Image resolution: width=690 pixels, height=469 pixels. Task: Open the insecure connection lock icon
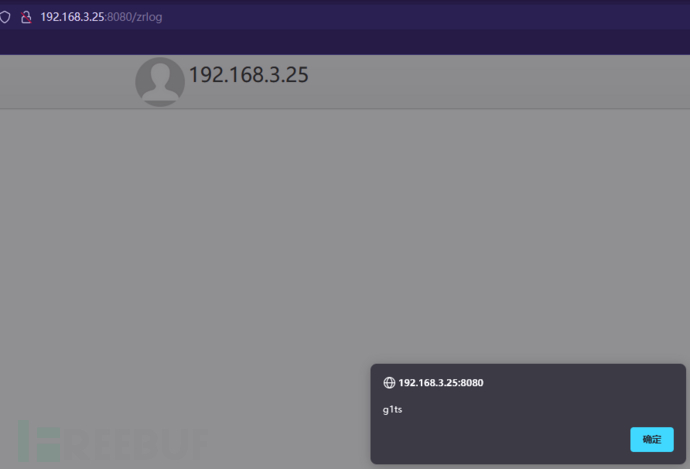[x=26, y=17]
